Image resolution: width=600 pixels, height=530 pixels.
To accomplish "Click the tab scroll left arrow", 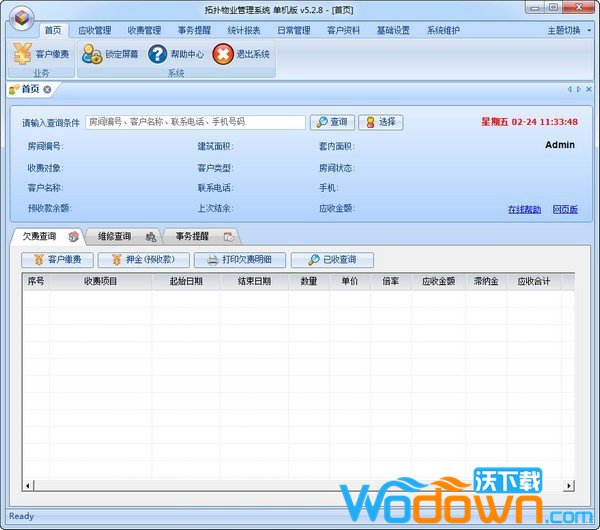I will [x=570, y=89].
